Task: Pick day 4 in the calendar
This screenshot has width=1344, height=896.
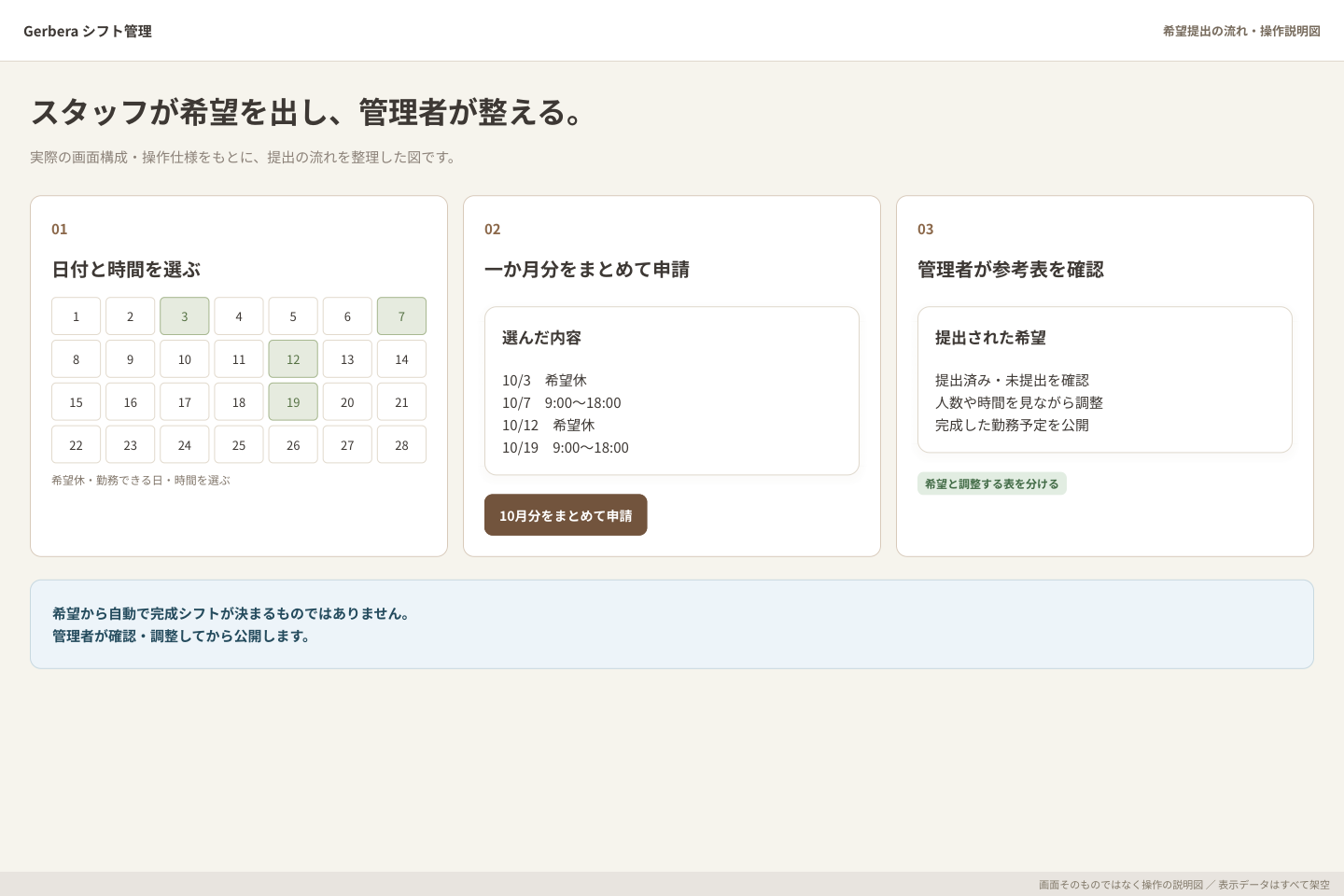Action: pos(239,316)
